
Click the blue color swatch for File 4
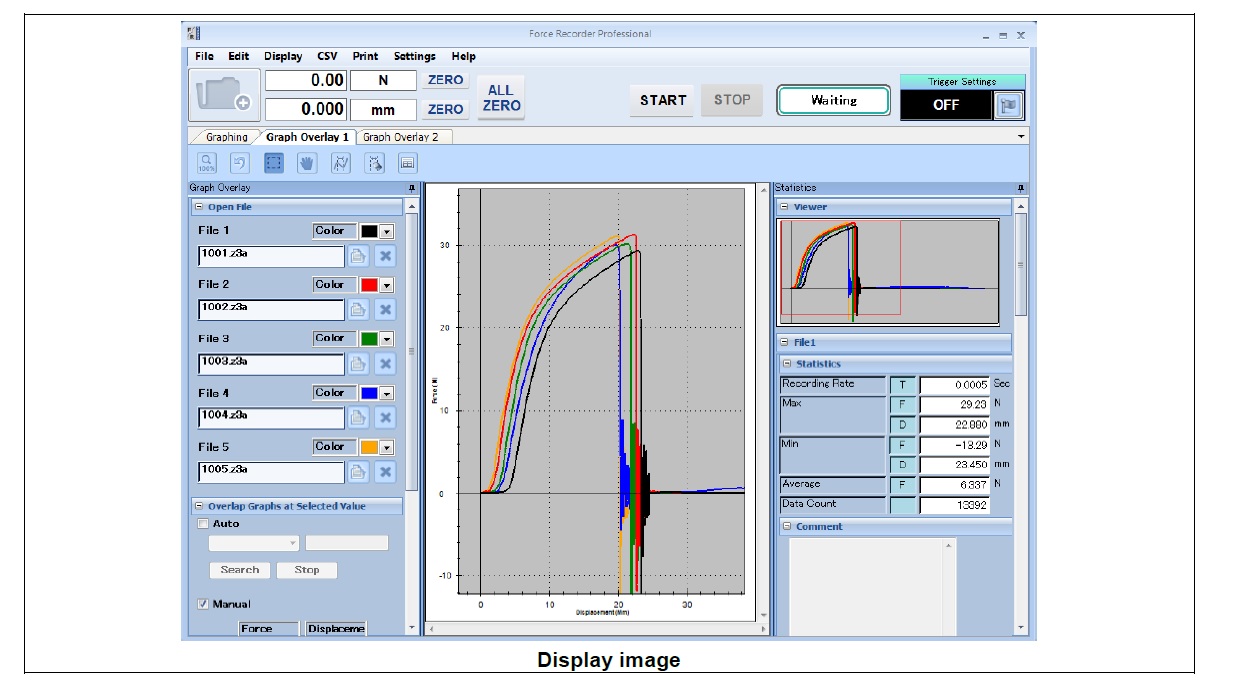[x=368, y=393]
